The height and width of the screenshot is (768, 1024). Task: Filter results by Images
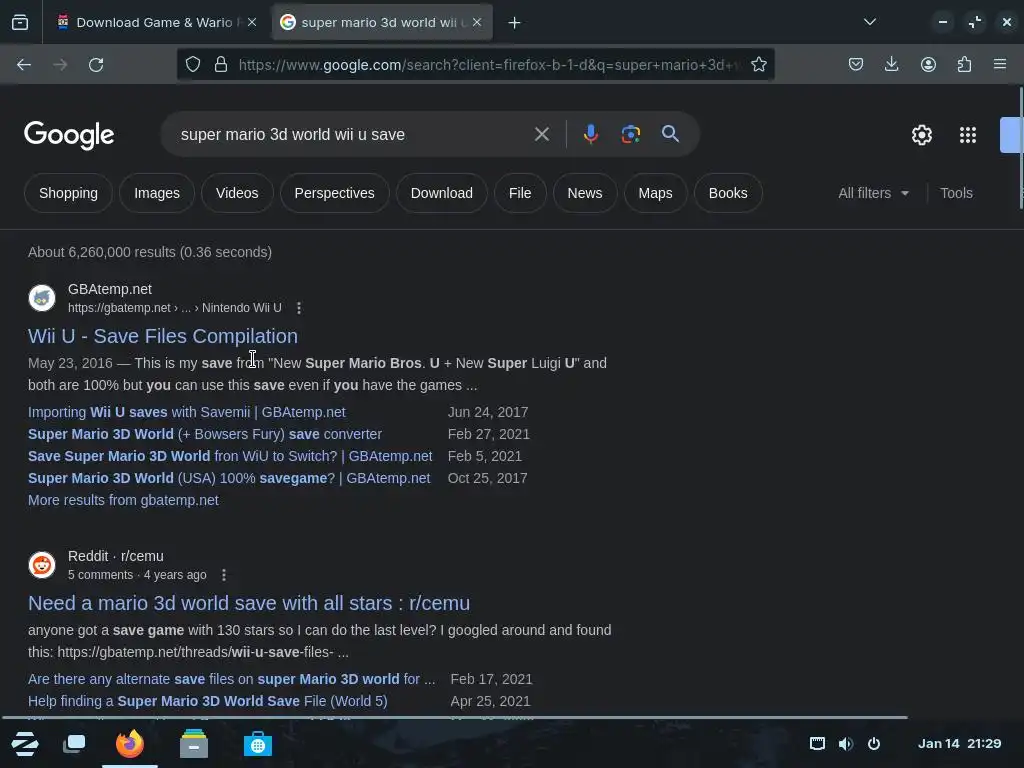[x=157, y=193]
